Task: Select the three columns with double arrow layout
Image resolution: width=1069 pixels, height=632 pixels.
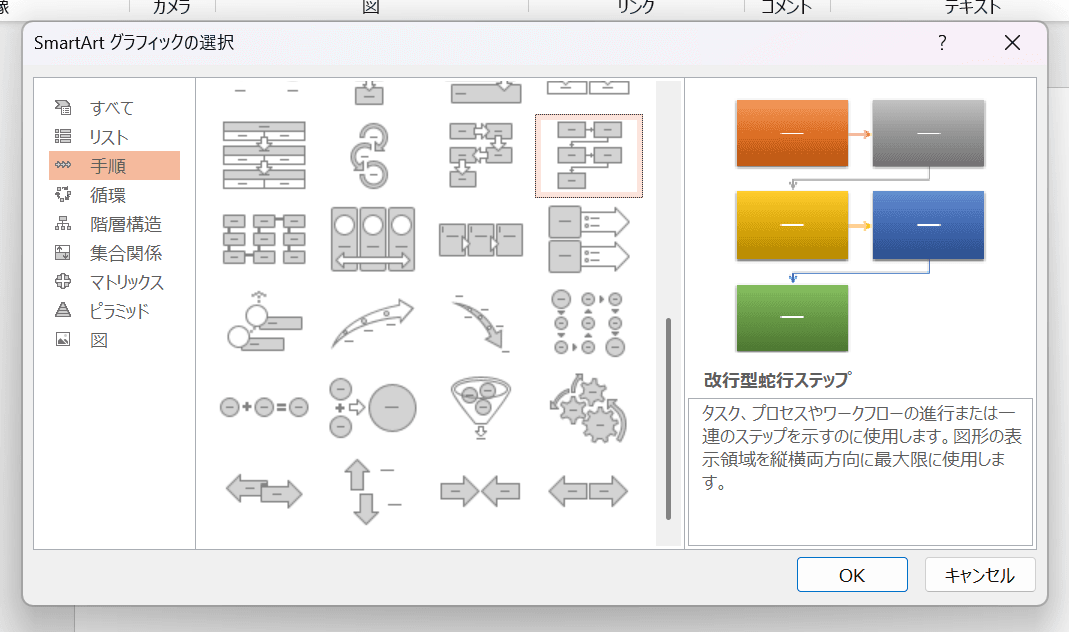Action: 372,239
